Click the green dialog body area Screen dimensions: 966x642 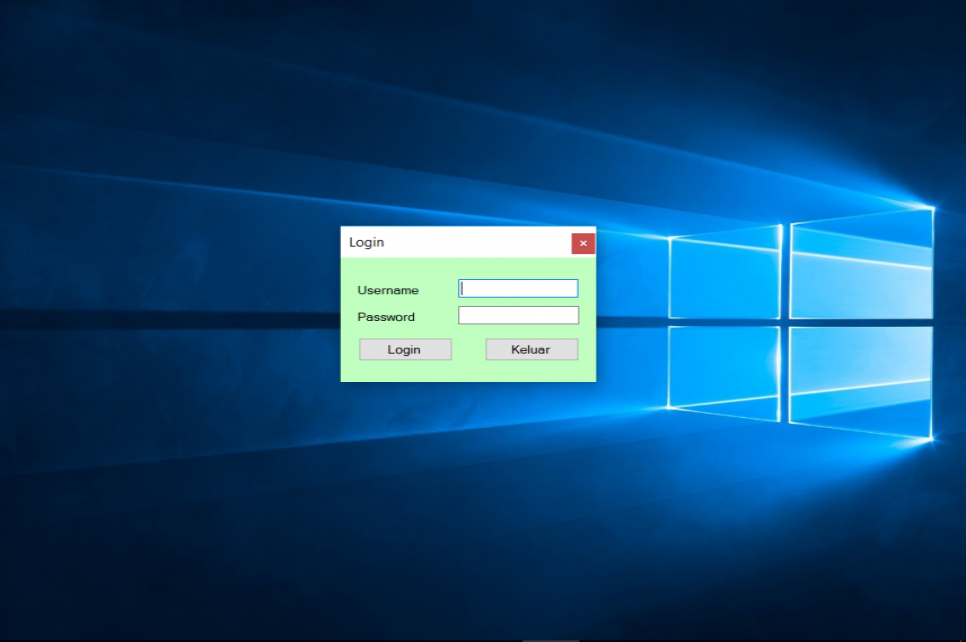(x=468, y=370)
